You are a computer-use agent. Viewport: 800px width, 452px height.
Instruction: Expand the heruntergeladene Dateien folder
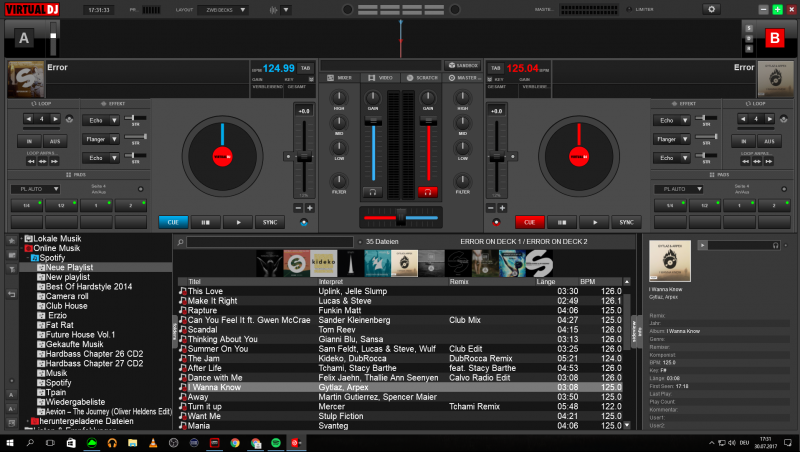[x=28, y=421]
